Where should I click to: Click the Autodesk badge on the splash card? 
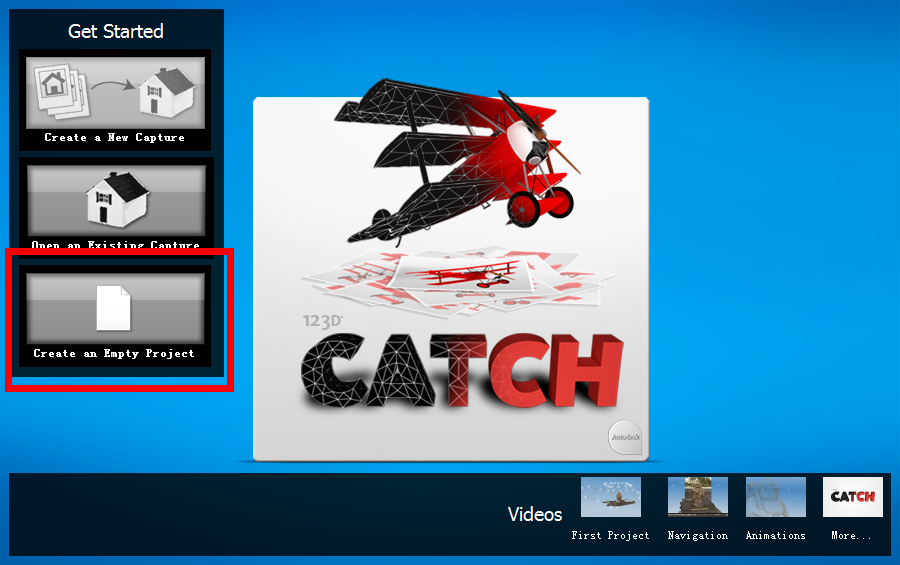(625, 437)
